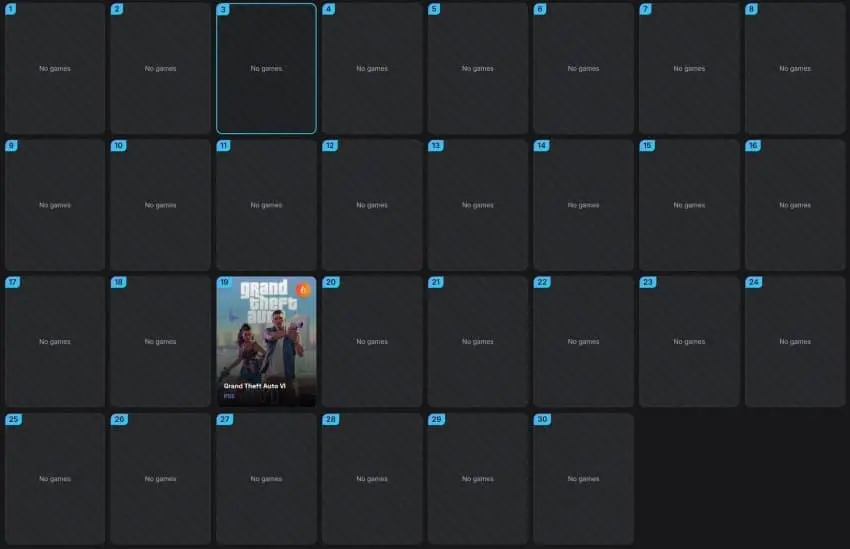The height and width of the screenshot is (549, 850).
Task: Choose the day 11 No games card
Action: click(x=266, y=205)
